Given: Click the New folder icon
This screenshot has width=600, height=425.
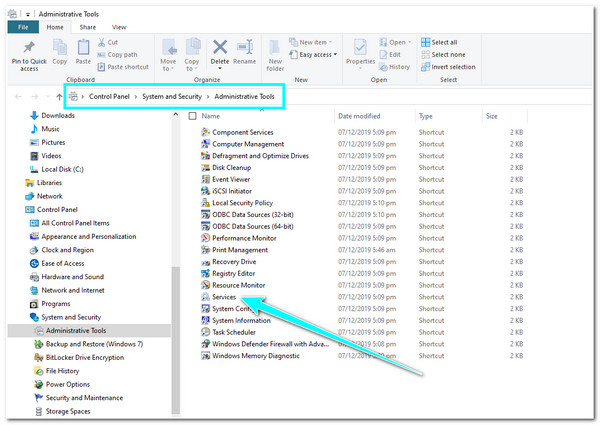Looking at the screenshot, I should tap(274, 48).
